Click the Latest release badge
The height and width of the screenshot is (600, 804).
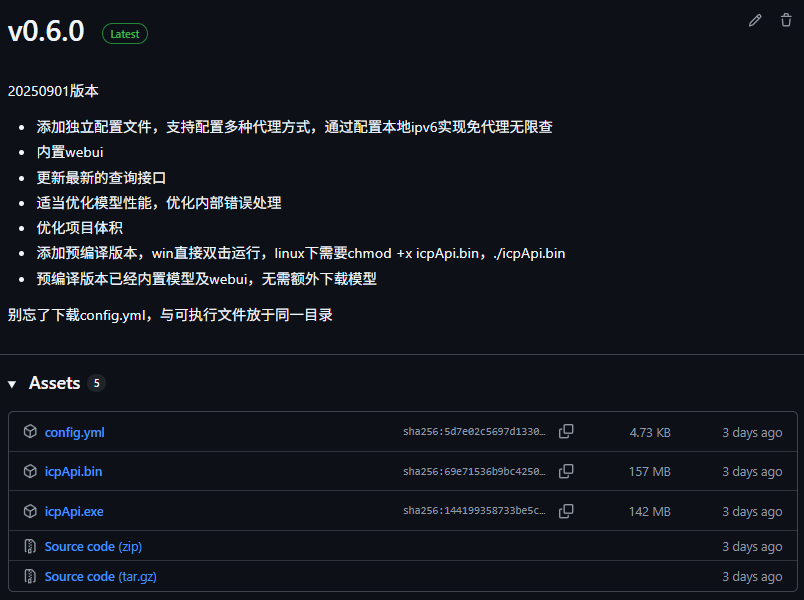pos(124,33)
